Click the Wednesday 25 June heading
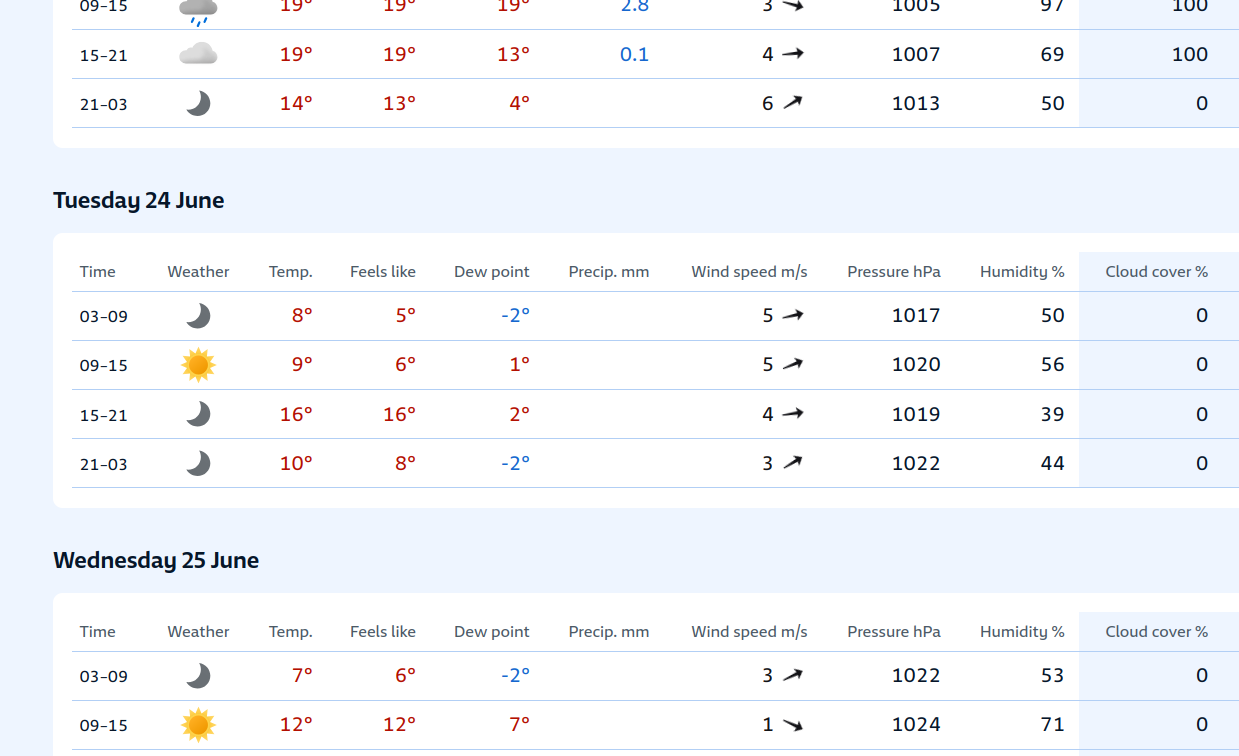This screenshot has height=756, width=1239. pos(156,560)
